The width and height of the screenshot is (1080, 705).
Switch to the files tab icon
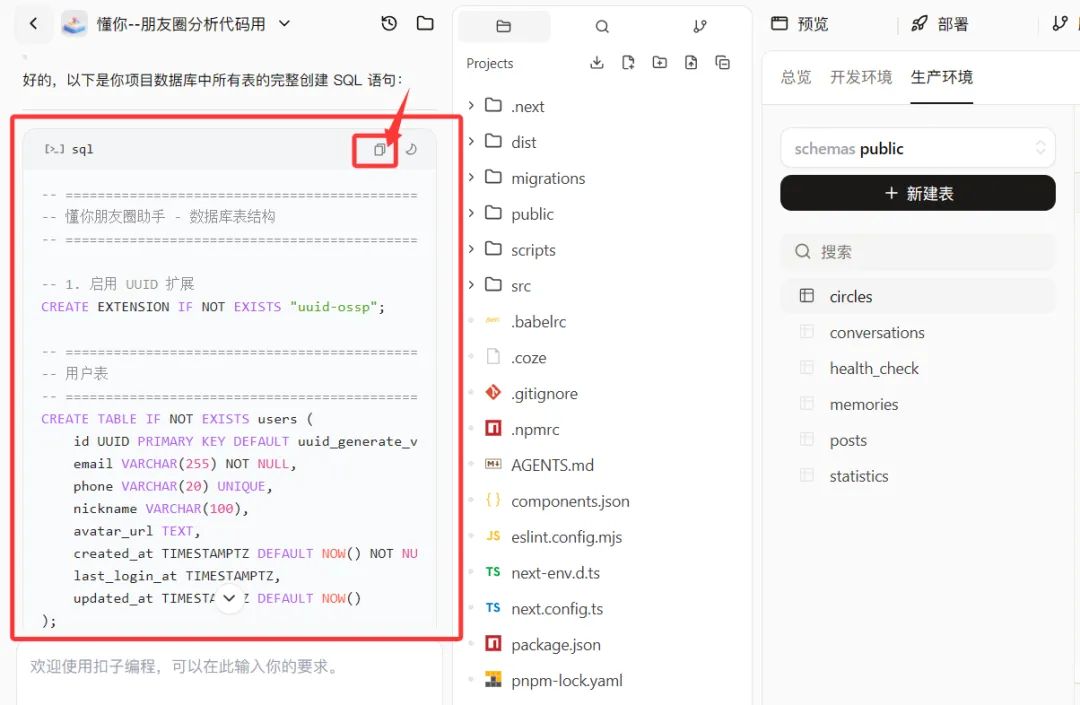503,26
